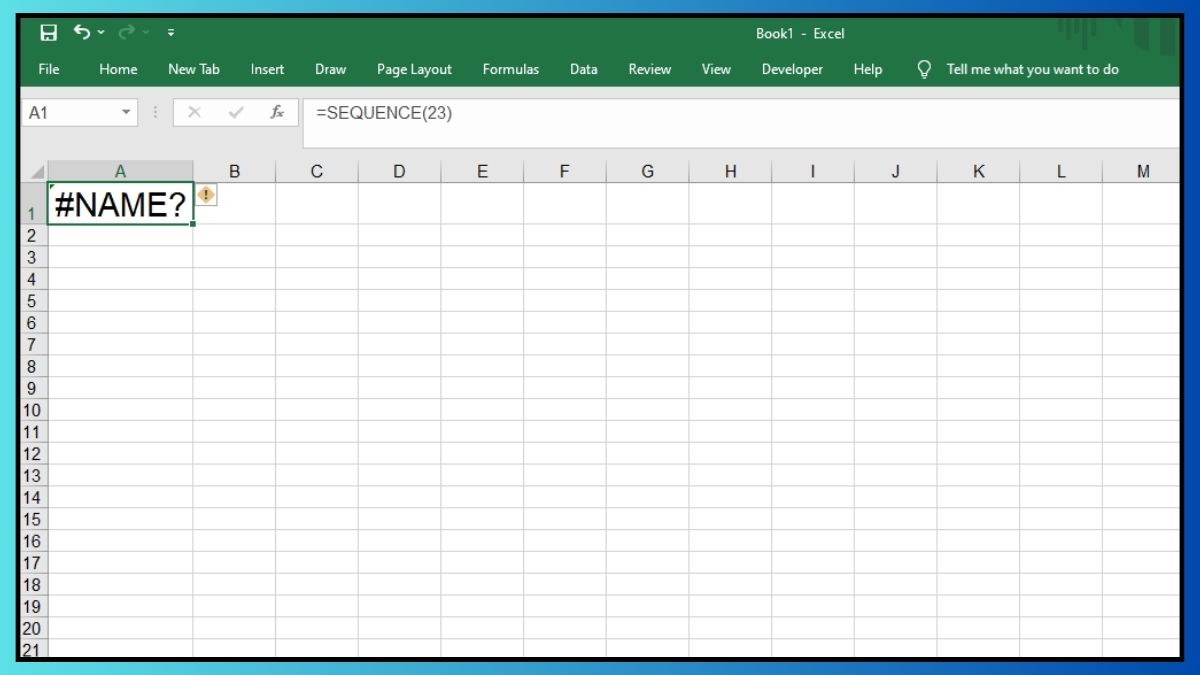Screen dimensions: 1200x675
Task: Click inside the formula bar showing =SEQUENCE(23)
Action: (700, 113)
